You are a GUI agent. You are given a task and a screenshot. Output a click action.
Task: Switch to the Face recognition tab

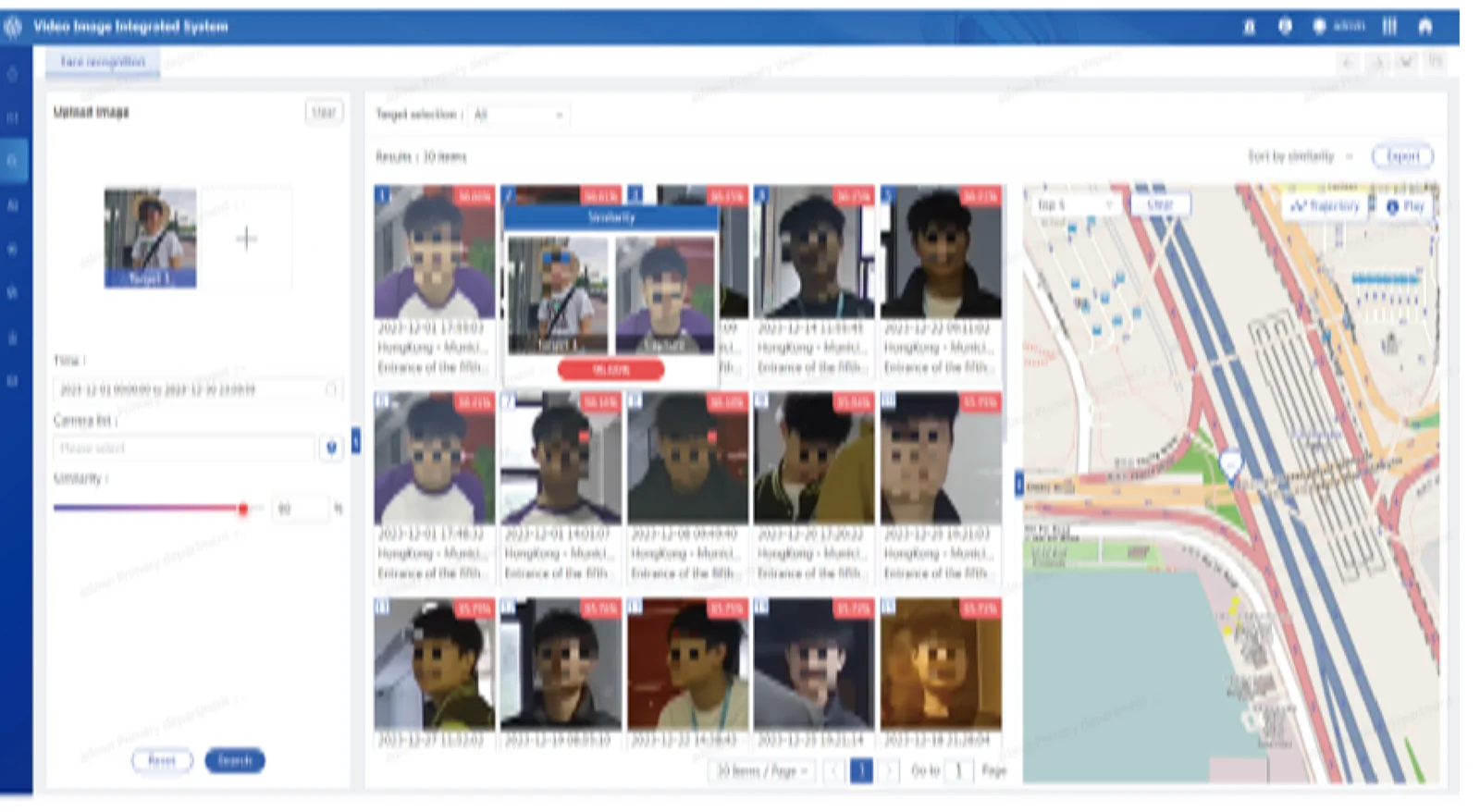click(103, 62)
